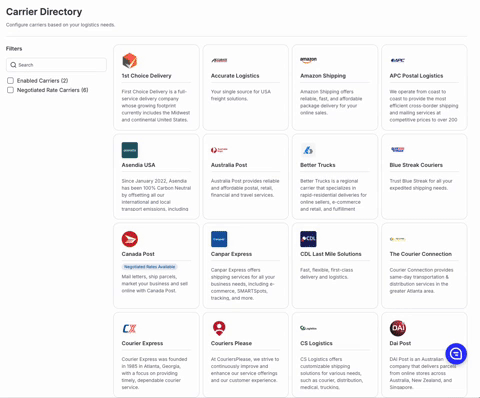This screenshot has width=480, height=398.
Task: Click the Dai Post round logo
Action: pyautogui.click(x=398, y=328)
